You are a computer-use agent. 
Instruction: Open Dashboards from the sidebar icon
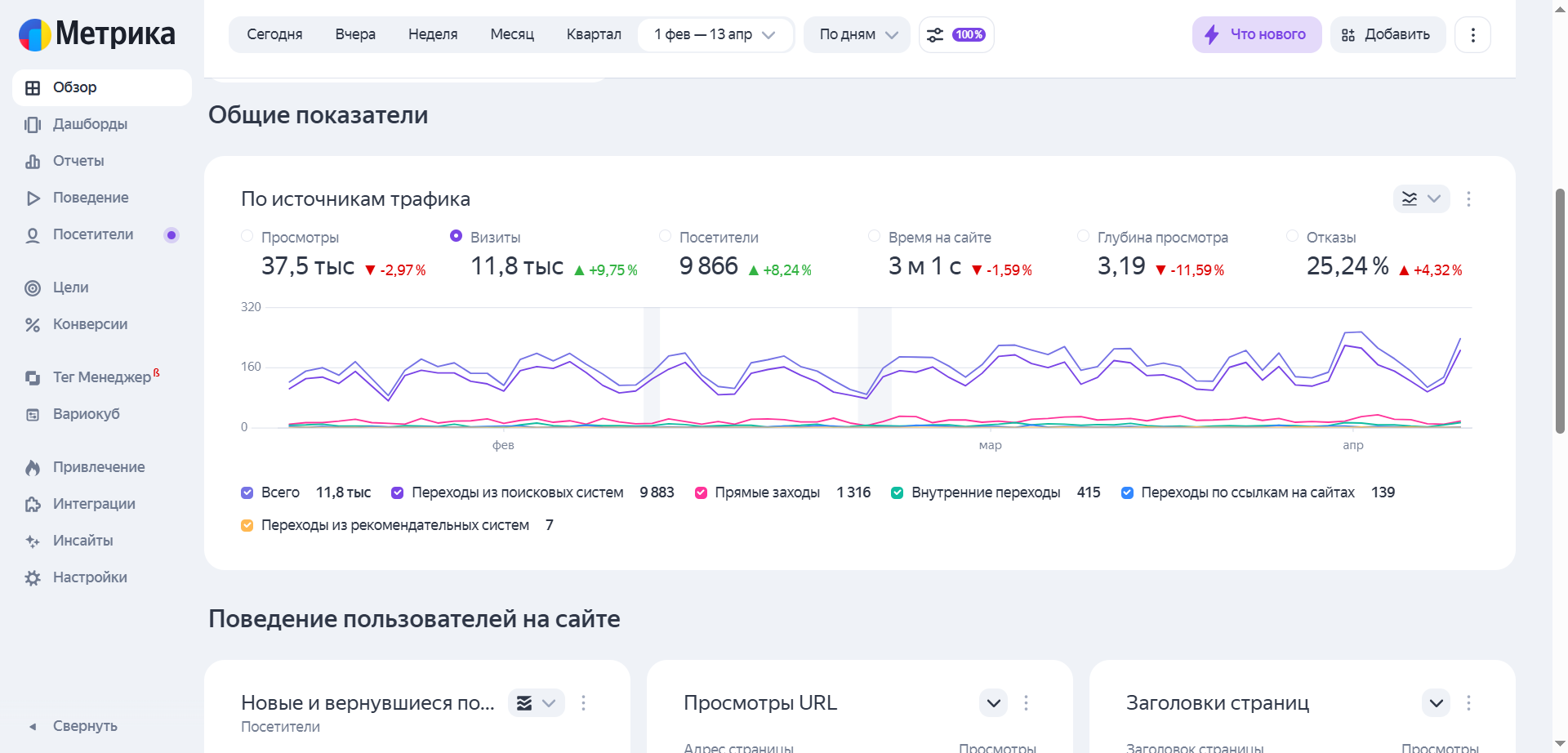pos(33,124)
